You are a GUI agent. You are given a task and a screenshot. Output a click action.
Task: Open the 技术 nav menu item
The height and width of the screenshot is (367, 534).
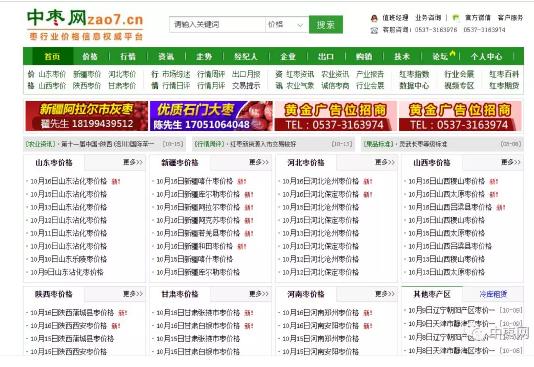click(402, 56)
